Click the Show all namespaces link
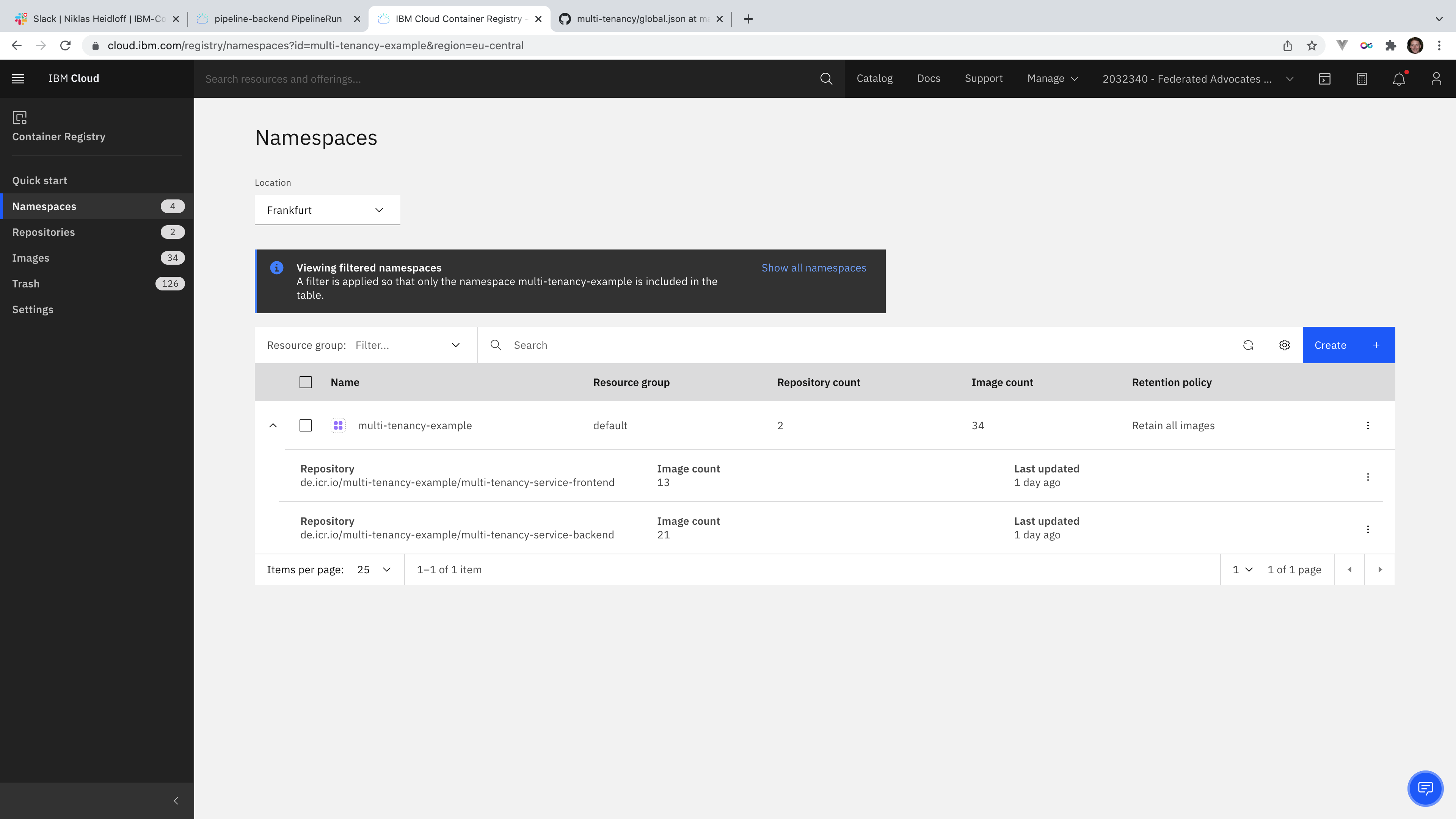 (813, 267)
